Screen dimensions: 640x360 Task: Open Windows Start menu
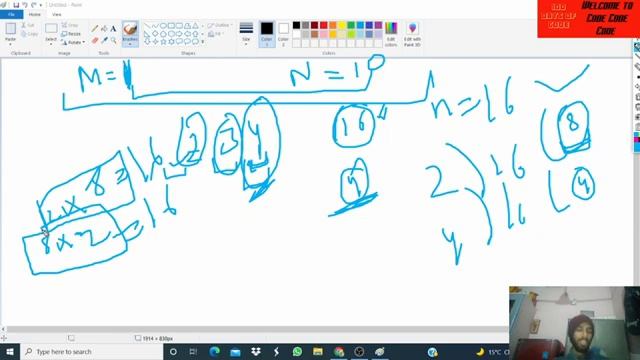tap(10, 351)
